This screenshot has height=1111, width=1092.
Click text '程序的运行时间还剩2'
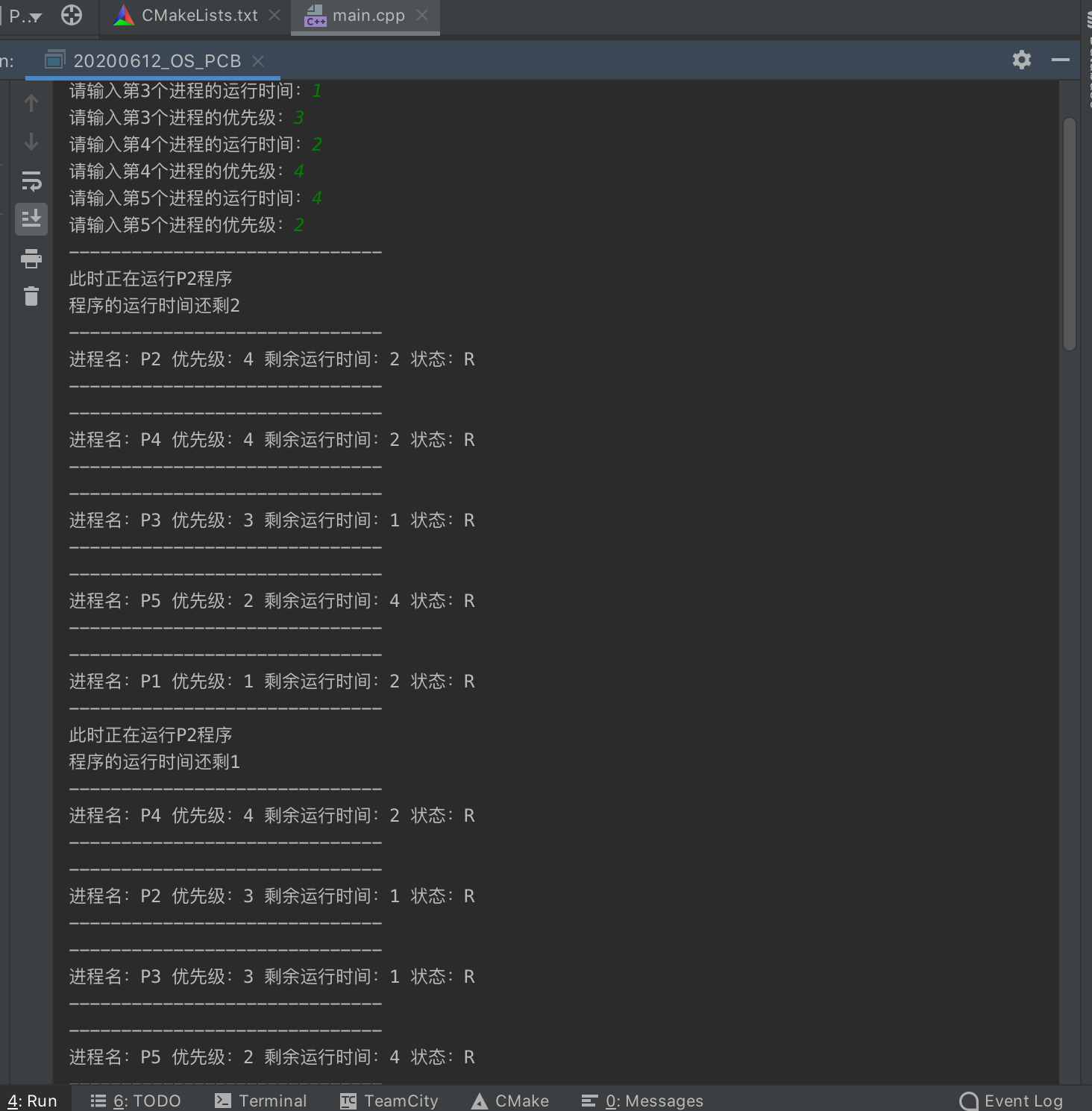(154, 306)
